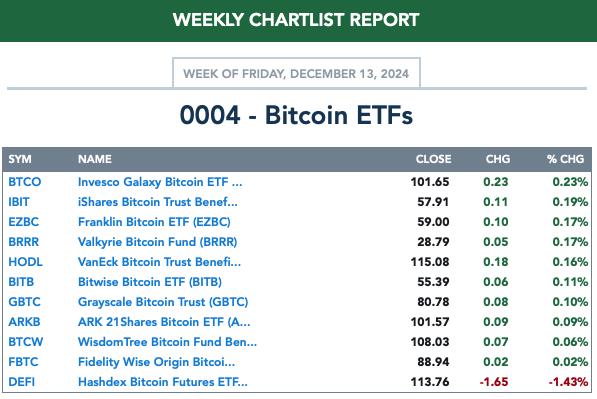Image resolution: width=597 pixels, height=399 pixels.
Task: Click Grayscale Bitcoin Trust (GBTC) name
Action: click(x=163, y=302)
